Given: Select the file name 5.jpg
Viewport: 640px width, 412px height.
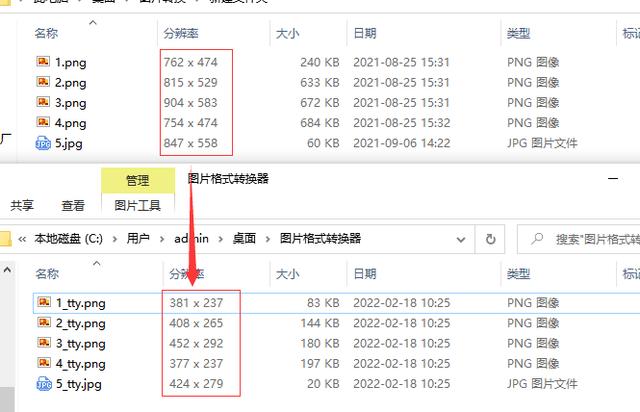Looking at the screenshot, I should tap(69, 144).
